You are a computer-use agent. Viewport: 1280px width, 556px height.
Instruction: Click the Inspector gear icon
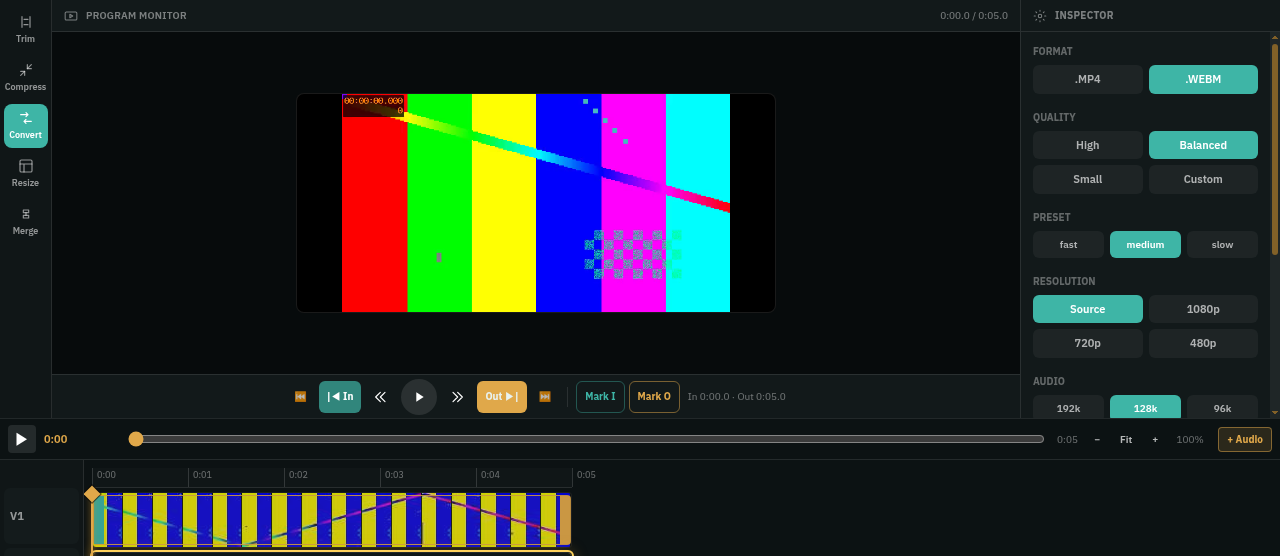coord(1040,16)
